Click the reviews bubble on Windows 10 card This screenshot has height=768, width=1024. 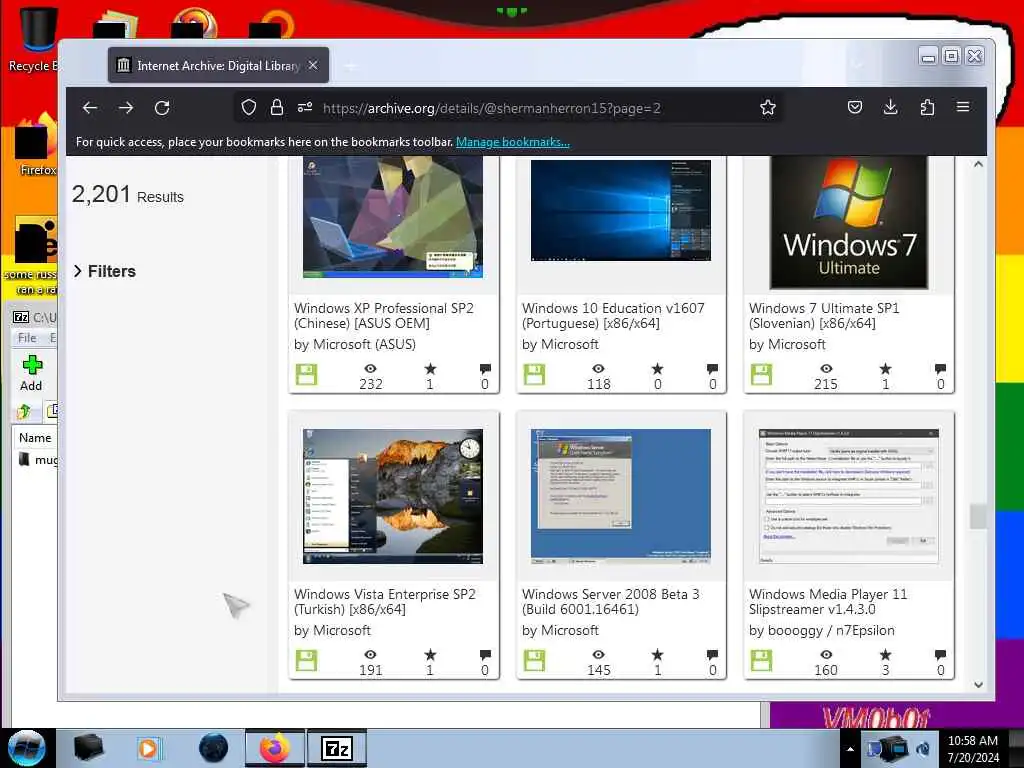[712, 369]
